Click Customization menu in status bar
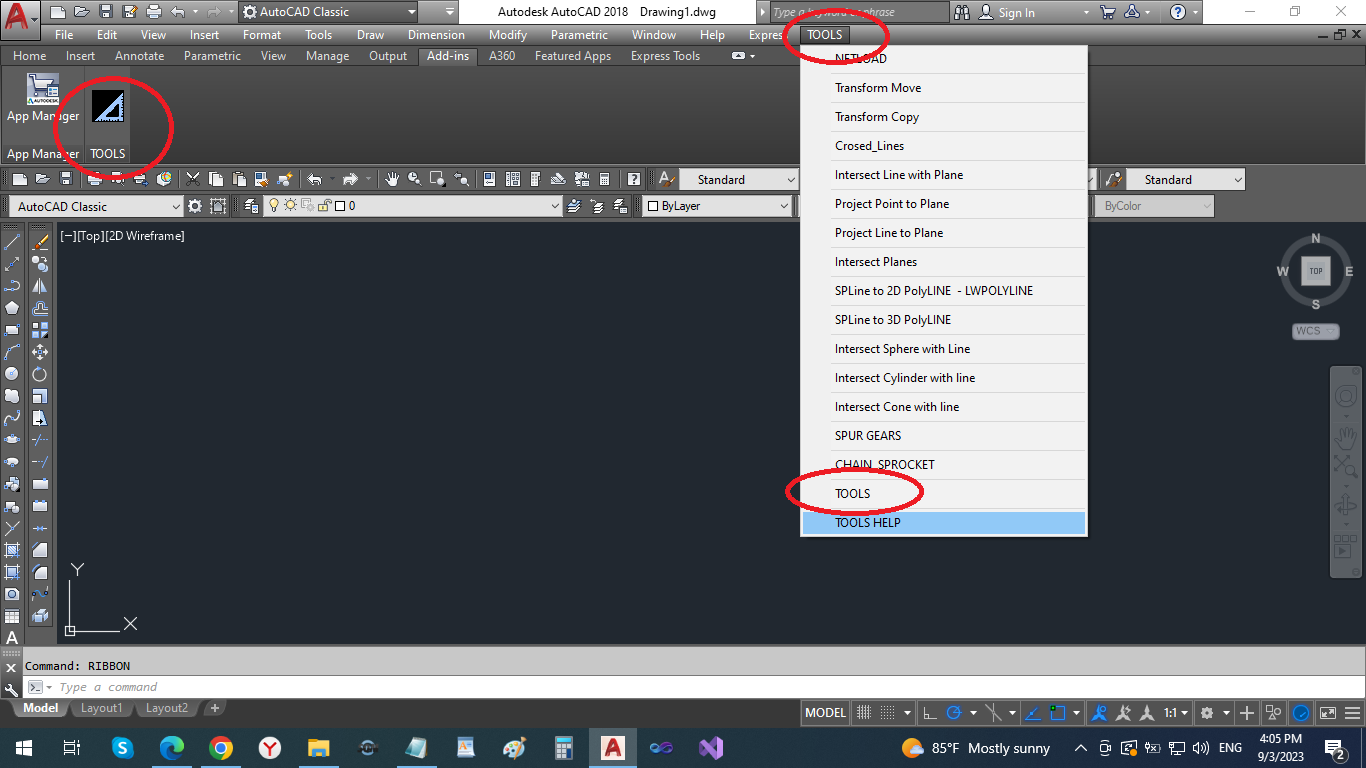The height and width of the screenshot is (768, 1366). click(1352, 713)
